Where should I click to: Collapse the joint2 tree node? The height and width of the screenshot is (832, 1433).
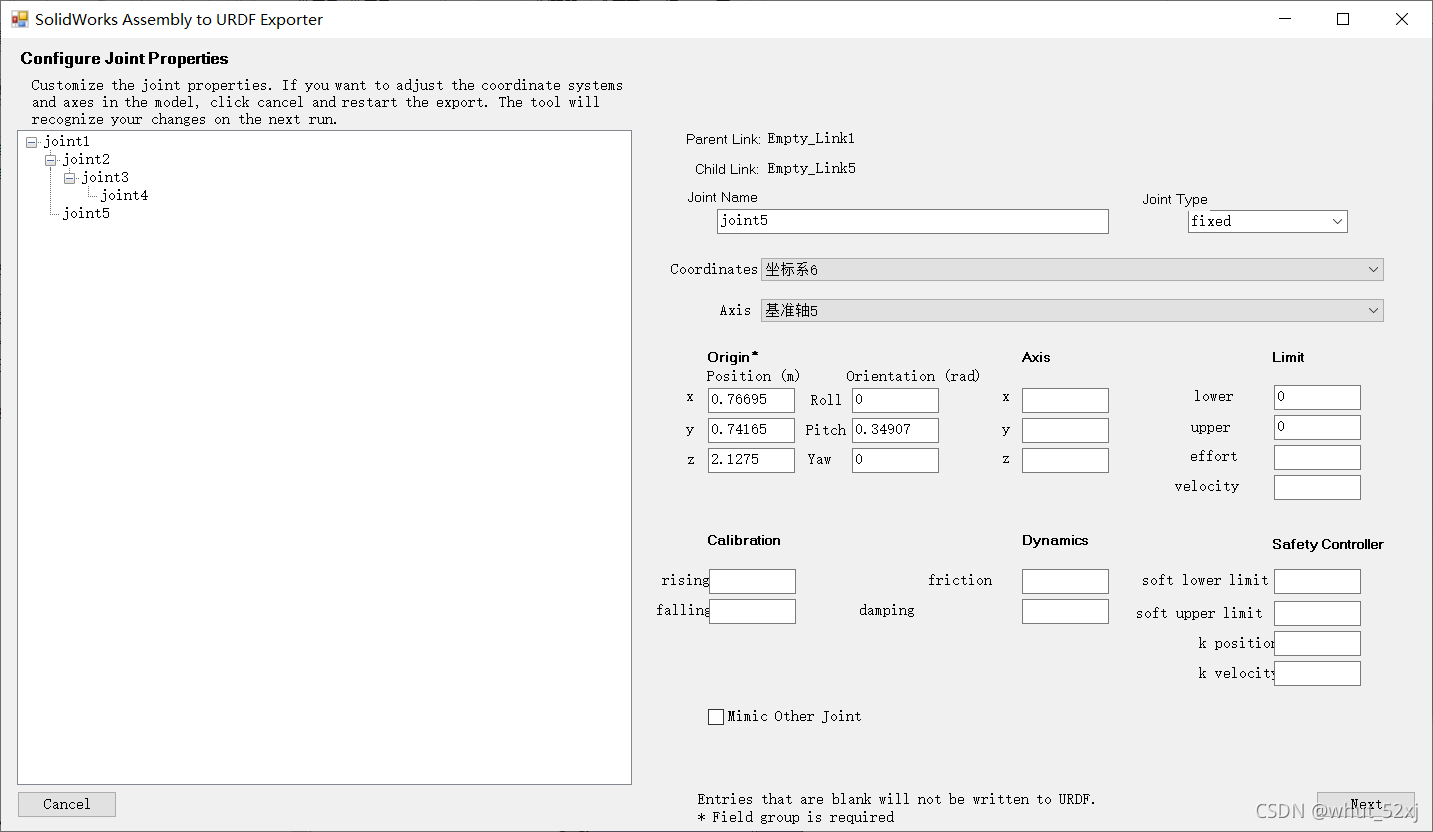50,160
